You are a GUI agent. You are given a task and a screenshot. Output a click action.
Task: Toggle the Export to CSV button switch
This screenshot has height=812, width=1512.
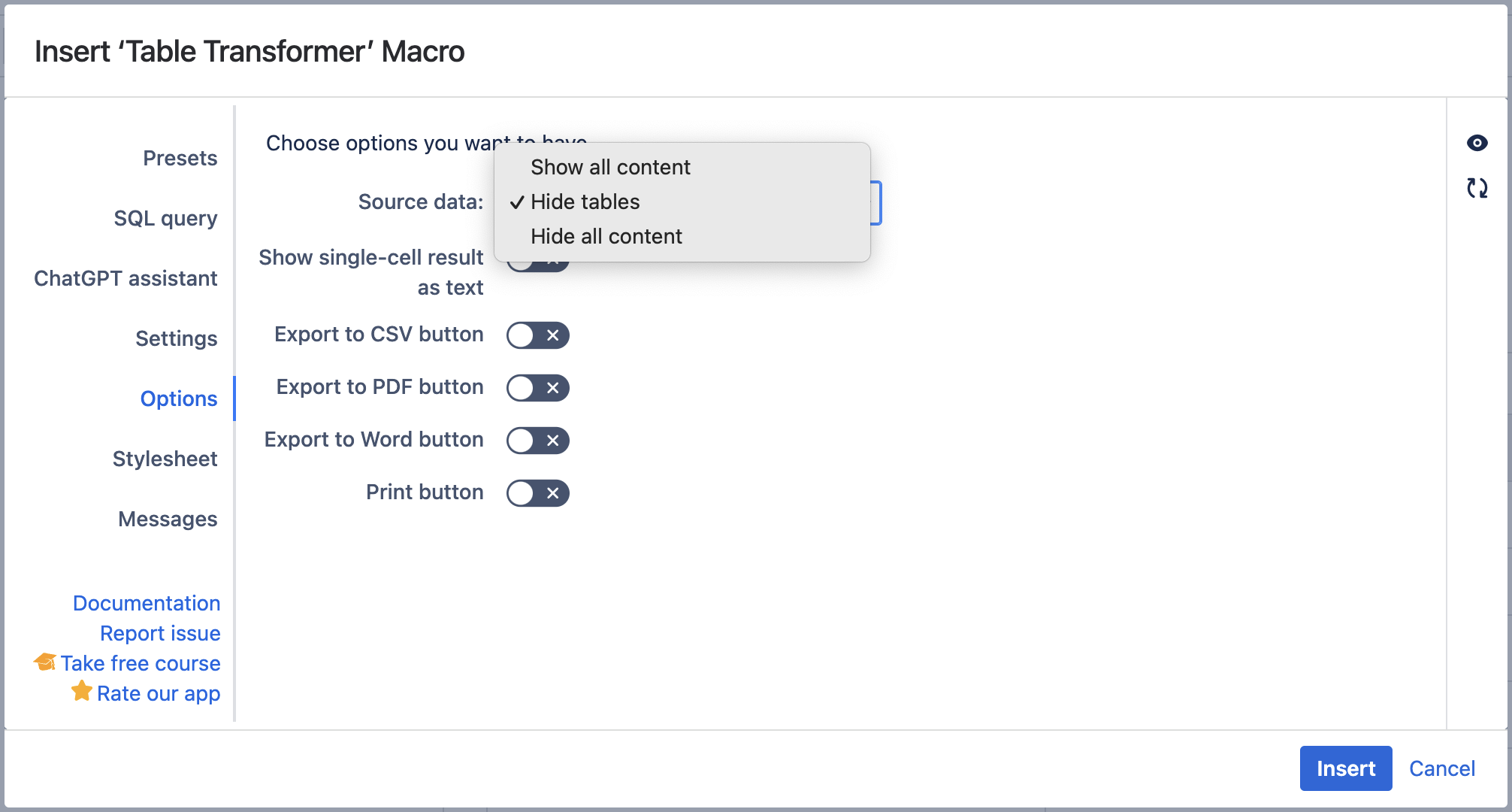[537, 335]
